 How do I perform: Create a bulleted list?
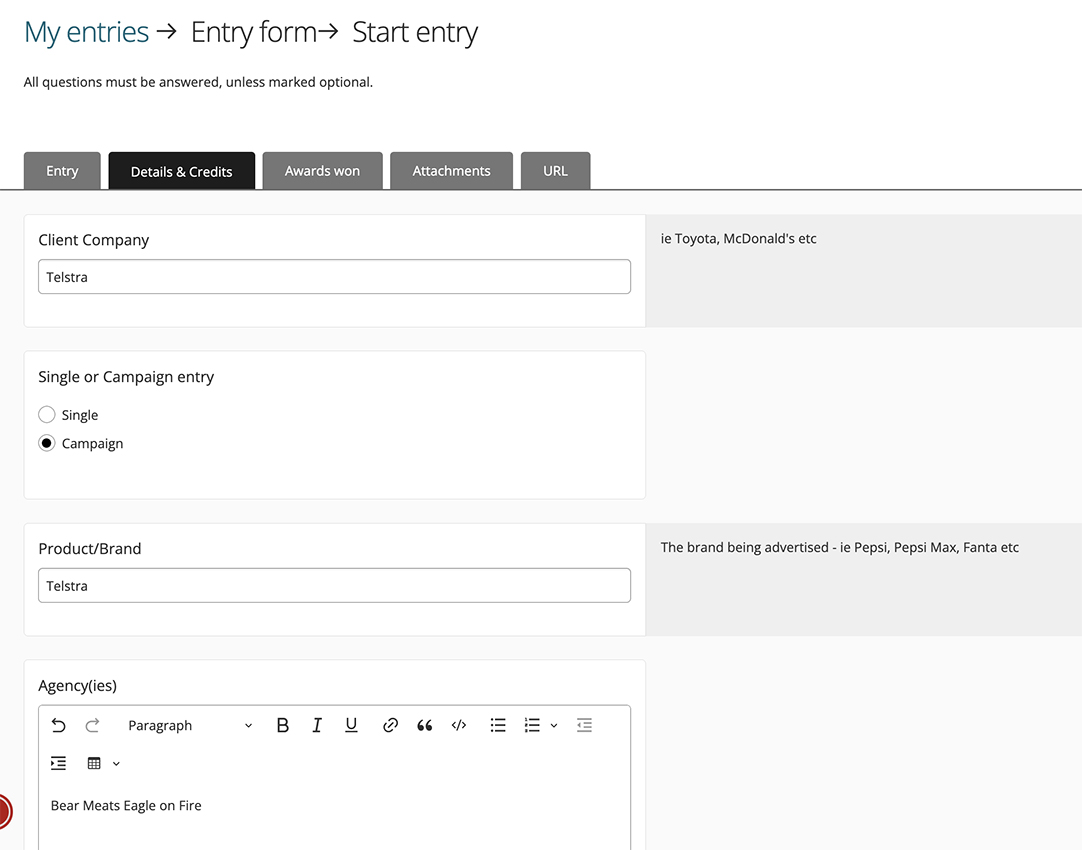point(498,726)
